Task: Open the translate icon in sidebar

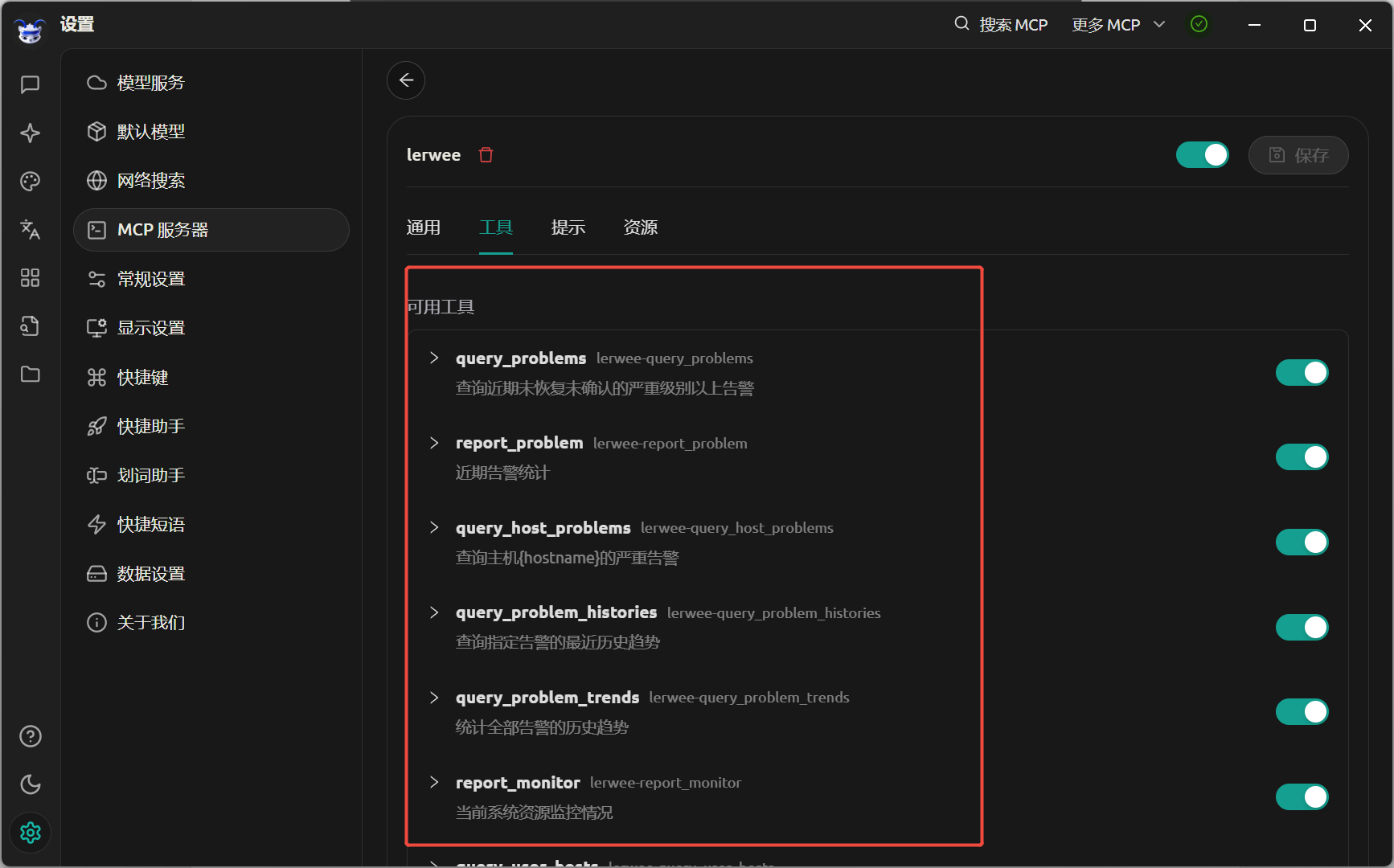Action: click(x=30, y=229)
